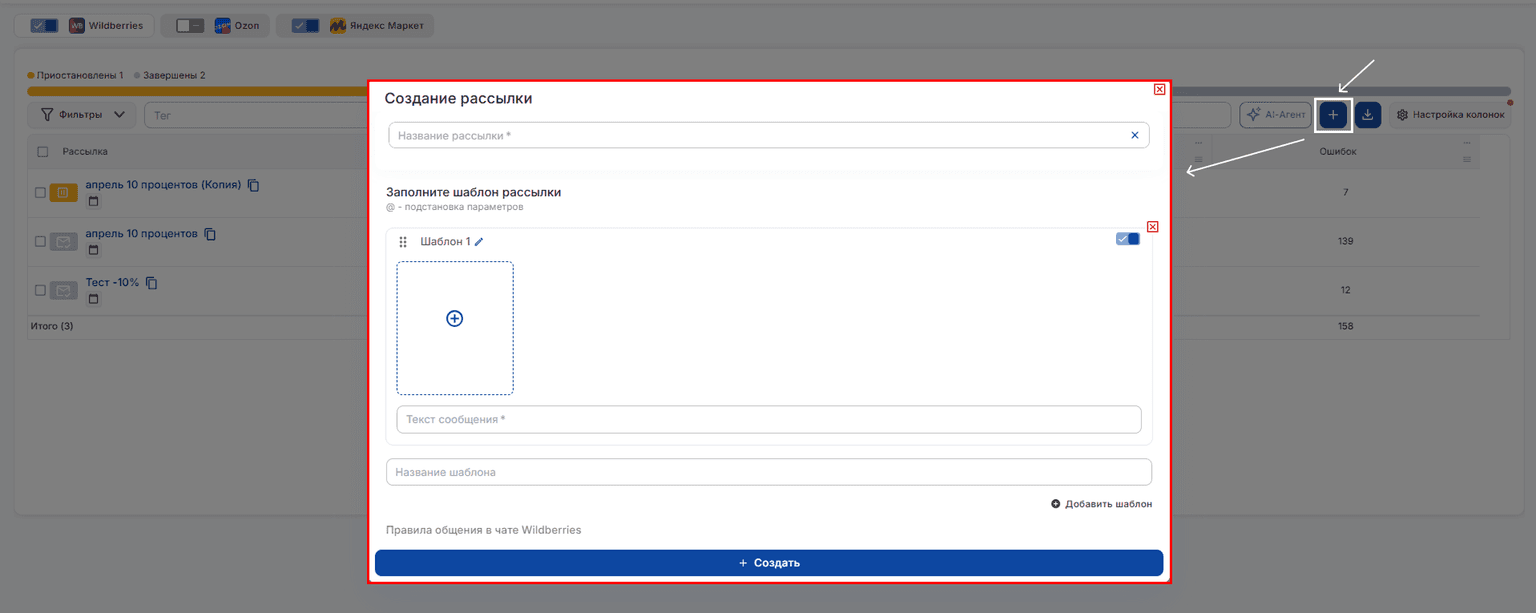Screen dimensions: 1536x613
Task: Copy the апрель 10 процентов (Копия) mailing
Action: coord(254,185)
